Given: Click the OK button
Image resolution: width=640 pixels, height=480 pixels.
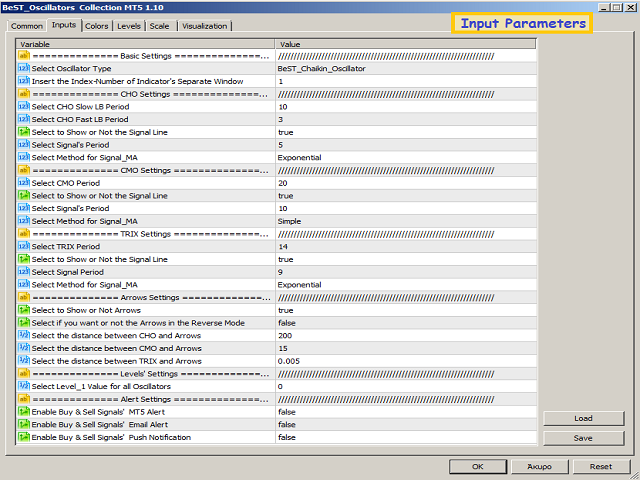Looking at the screenshot, I should (x=478, y=467).
